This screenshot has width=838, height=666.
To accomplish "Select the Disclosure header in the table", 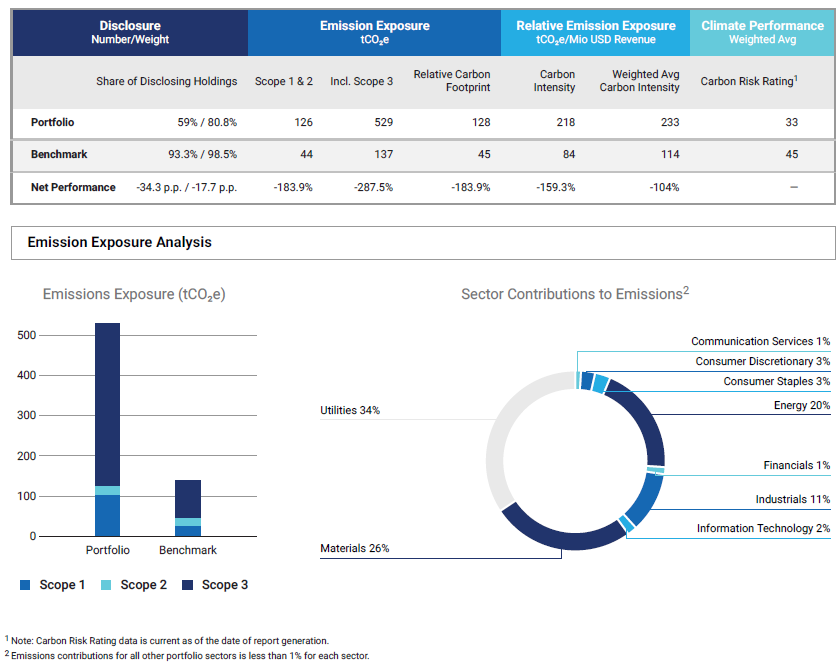I will coord(130,32).
